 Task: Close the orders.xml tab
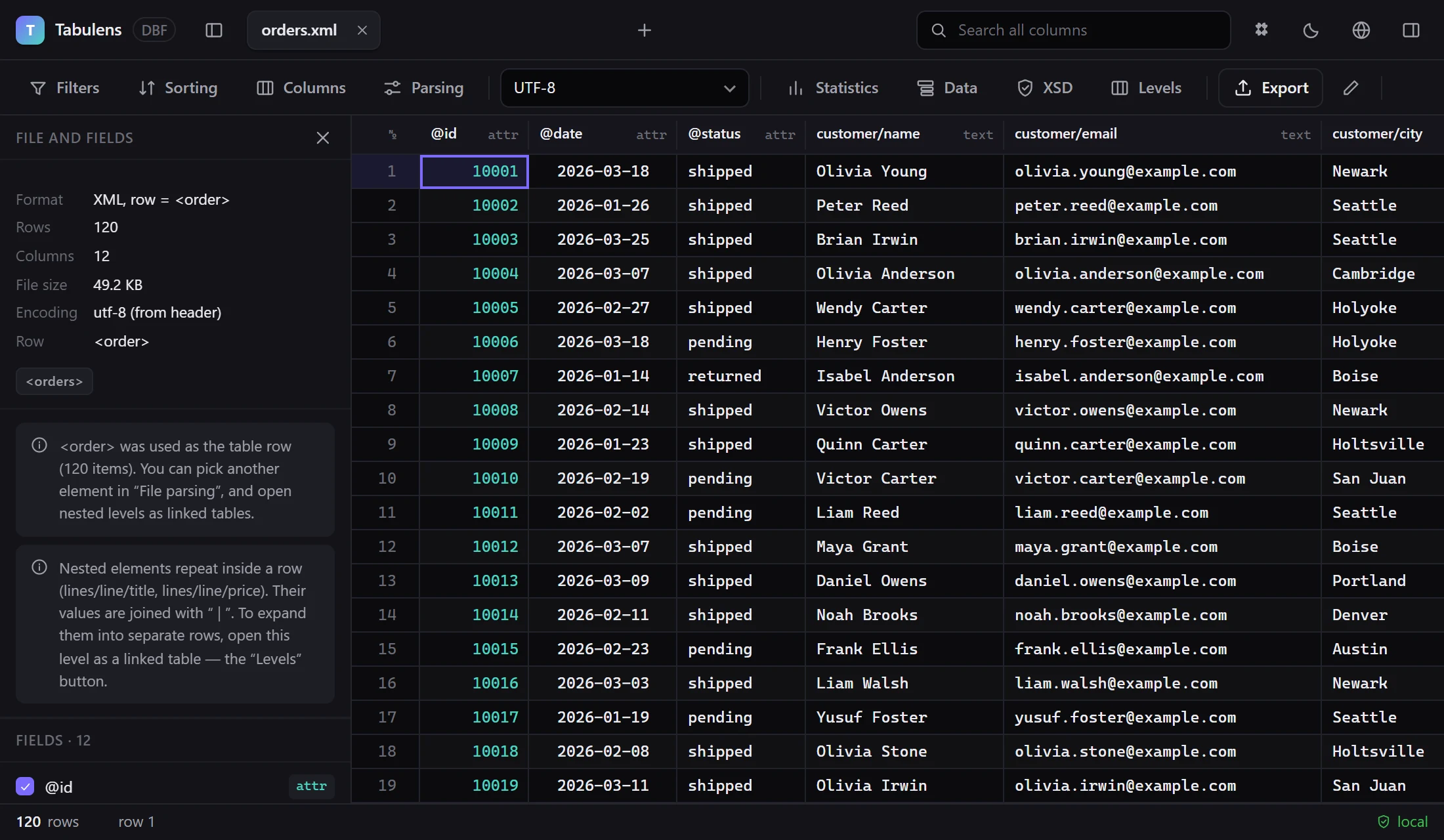362,30
